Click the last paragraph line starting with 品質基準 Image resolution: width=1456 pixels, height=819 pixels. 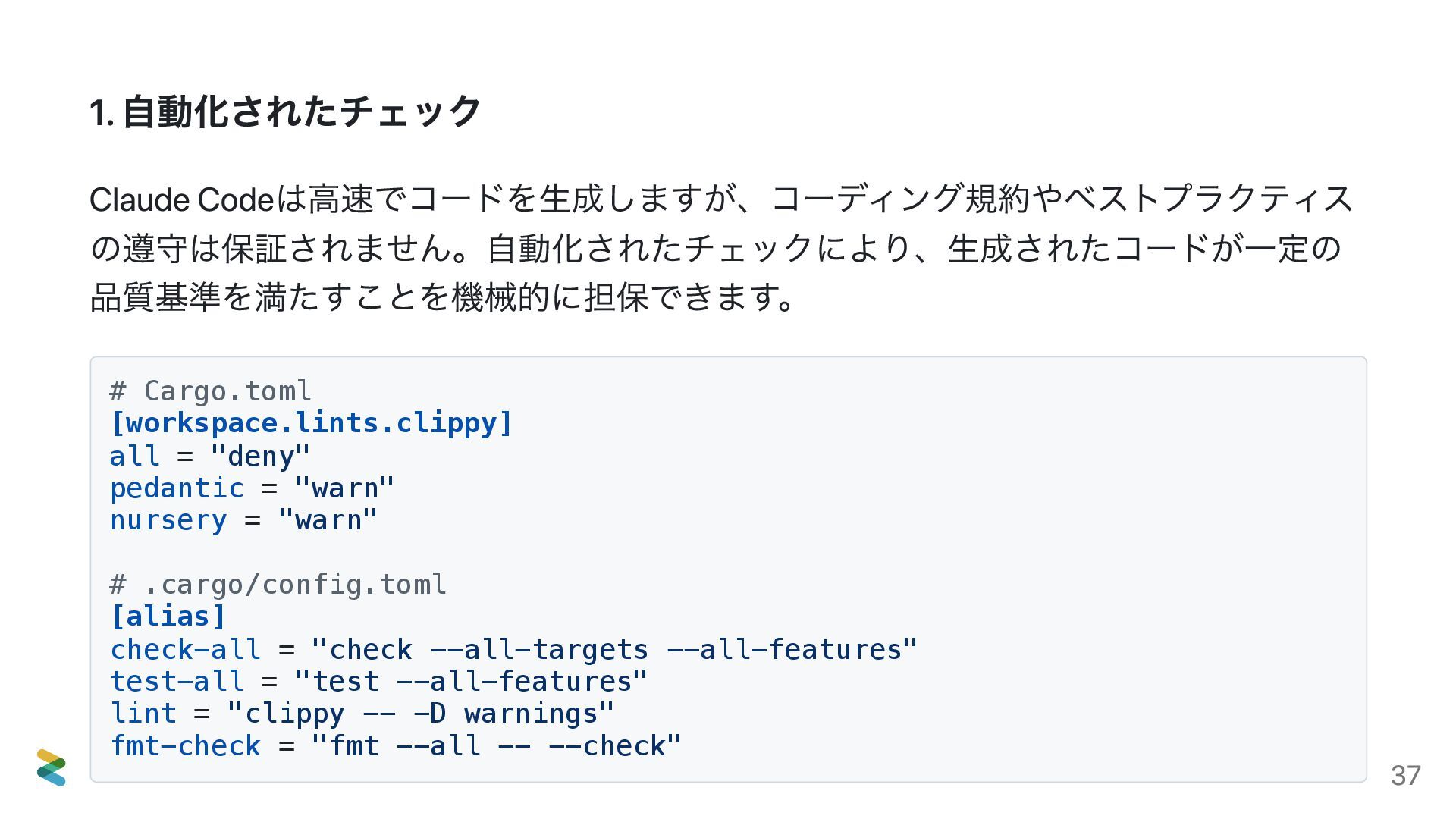click(x=443, y=297)
